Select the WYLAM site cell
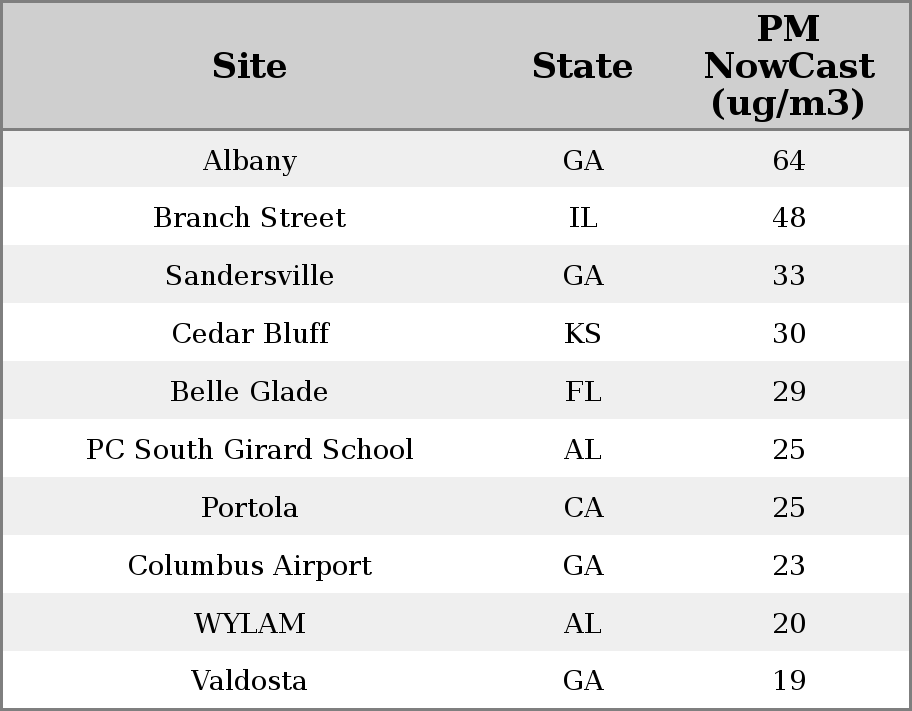This screenshot has height=711, width=912. (x=249, y=624)
